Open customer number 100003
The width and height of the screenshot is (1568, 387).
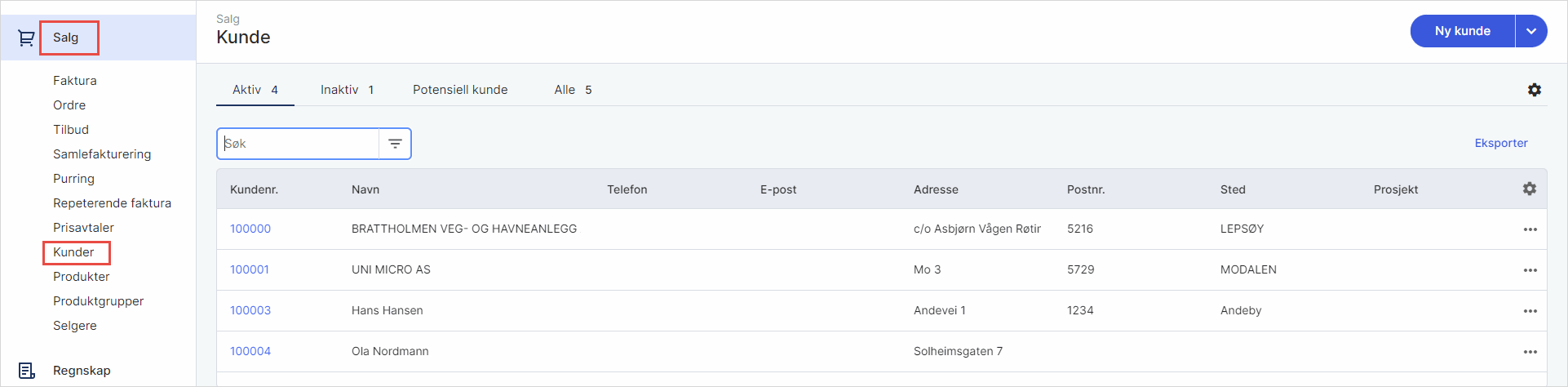250,310
